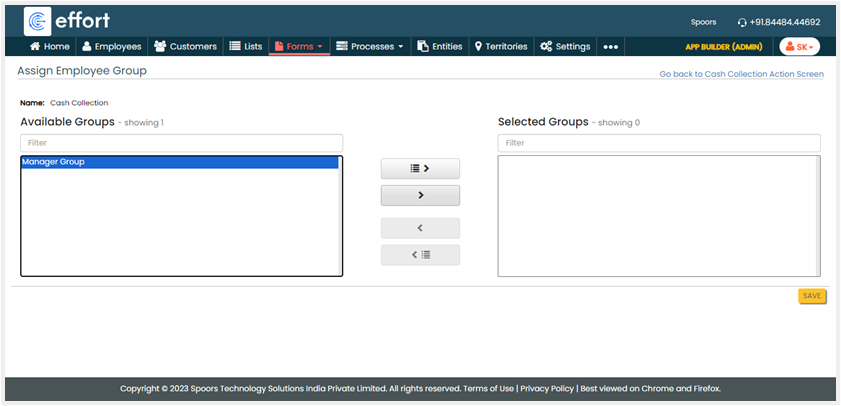Open the Entities section
Viewport: 841px width, 406px height.
pos(440,46)
